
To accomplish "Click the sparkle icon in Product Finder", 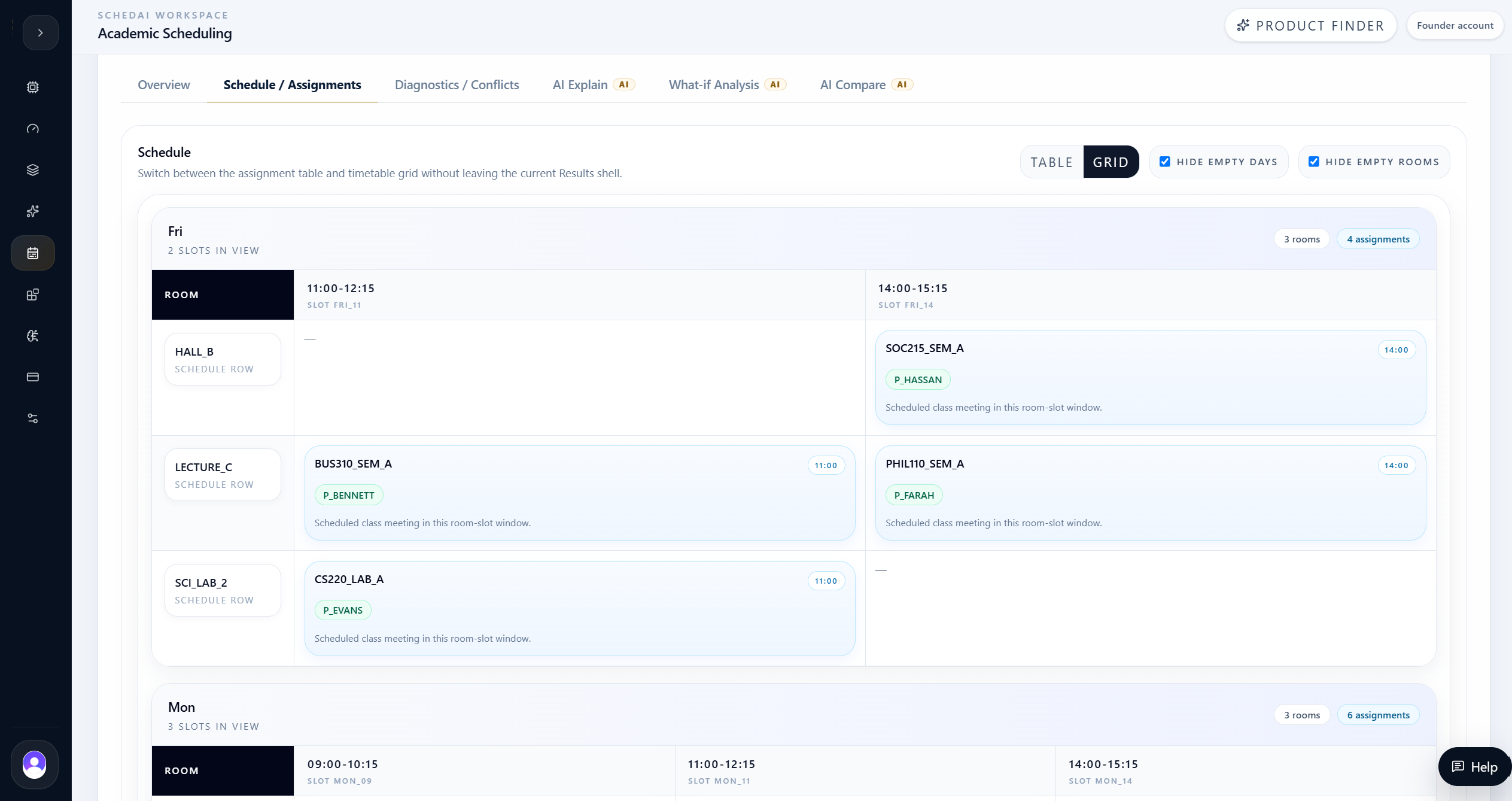I will tap(1243, 26).
